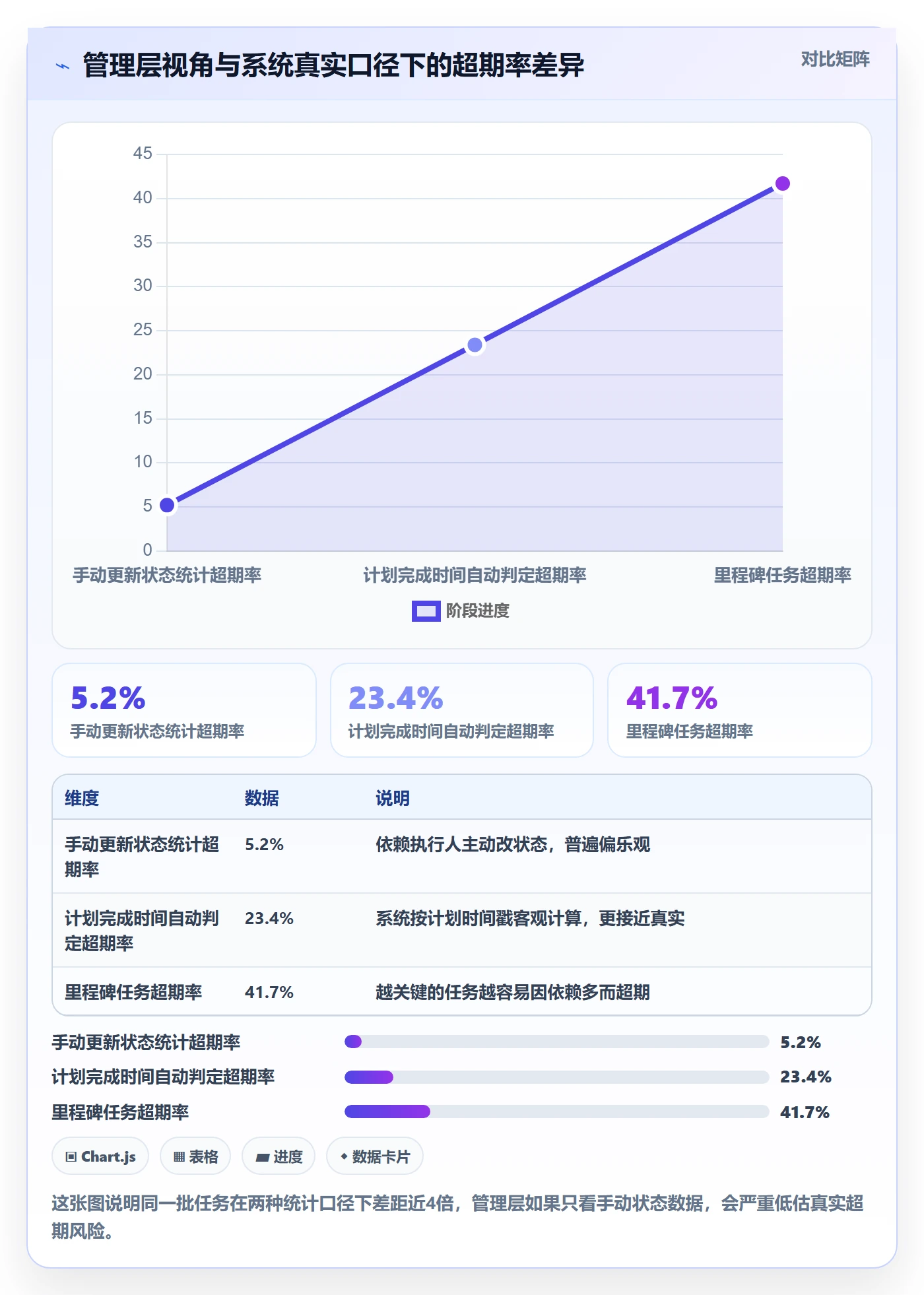Select the 5.2% stat card value
The image size is (924, 1295).
tap(108, 698)
